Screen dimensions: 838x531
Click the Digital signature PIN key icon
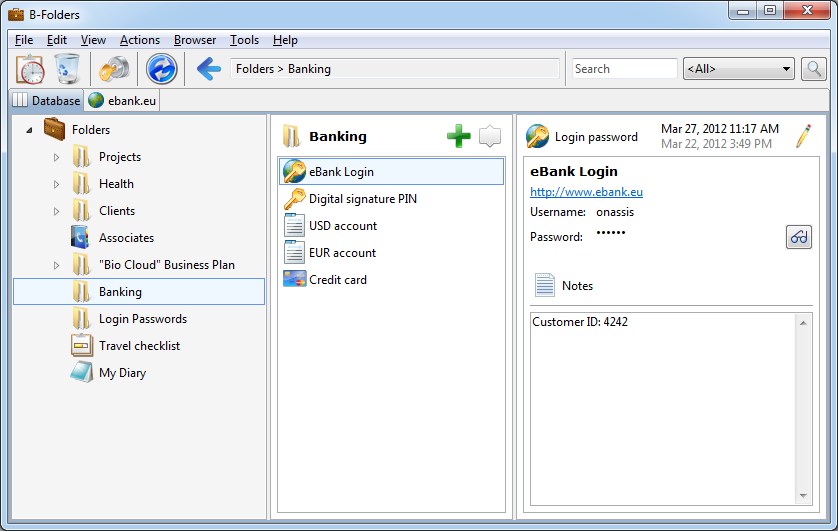tap(294, 199)
